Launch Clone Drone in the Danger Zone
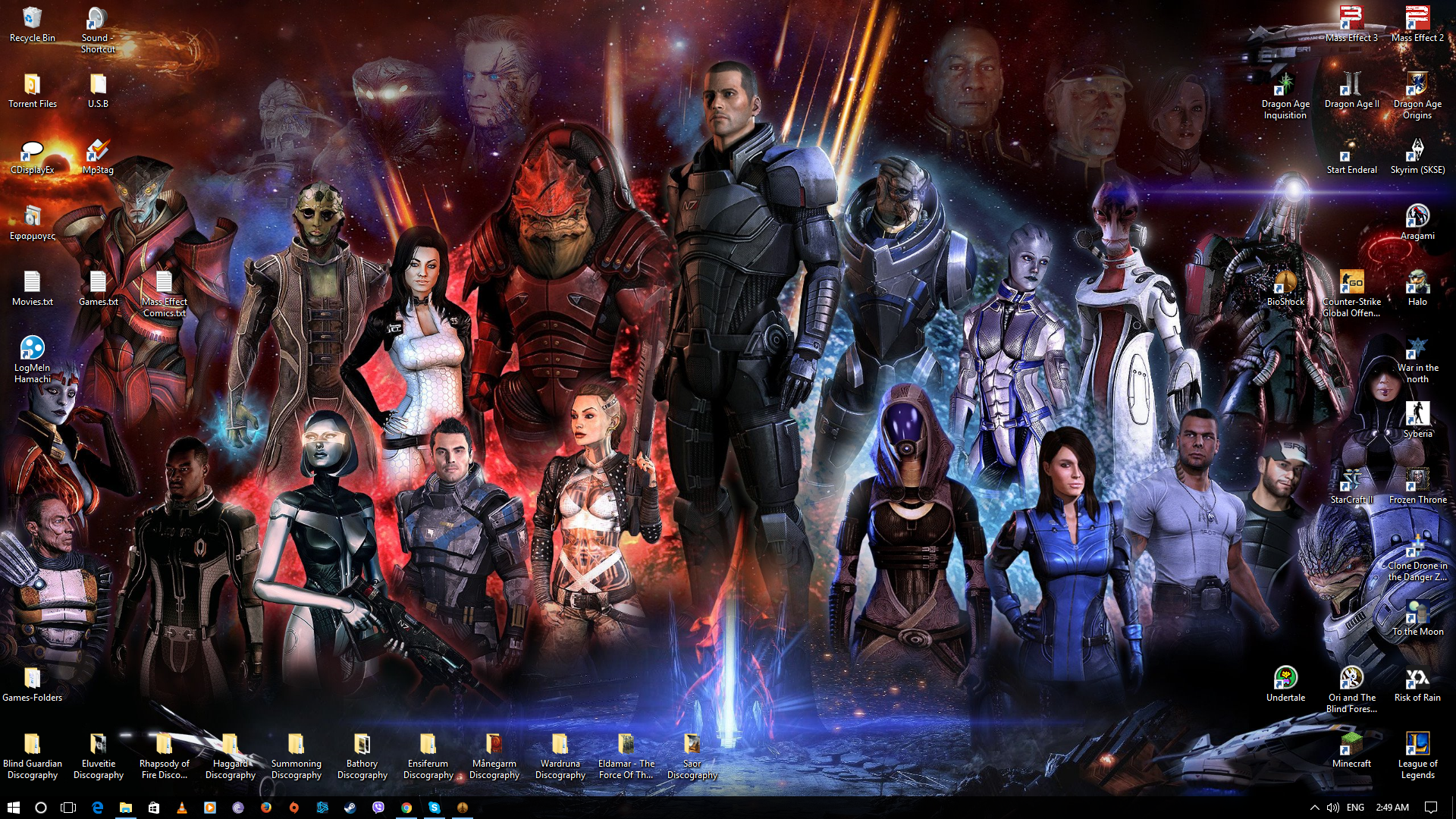The image size is (1456, 819). point(1417,558)
